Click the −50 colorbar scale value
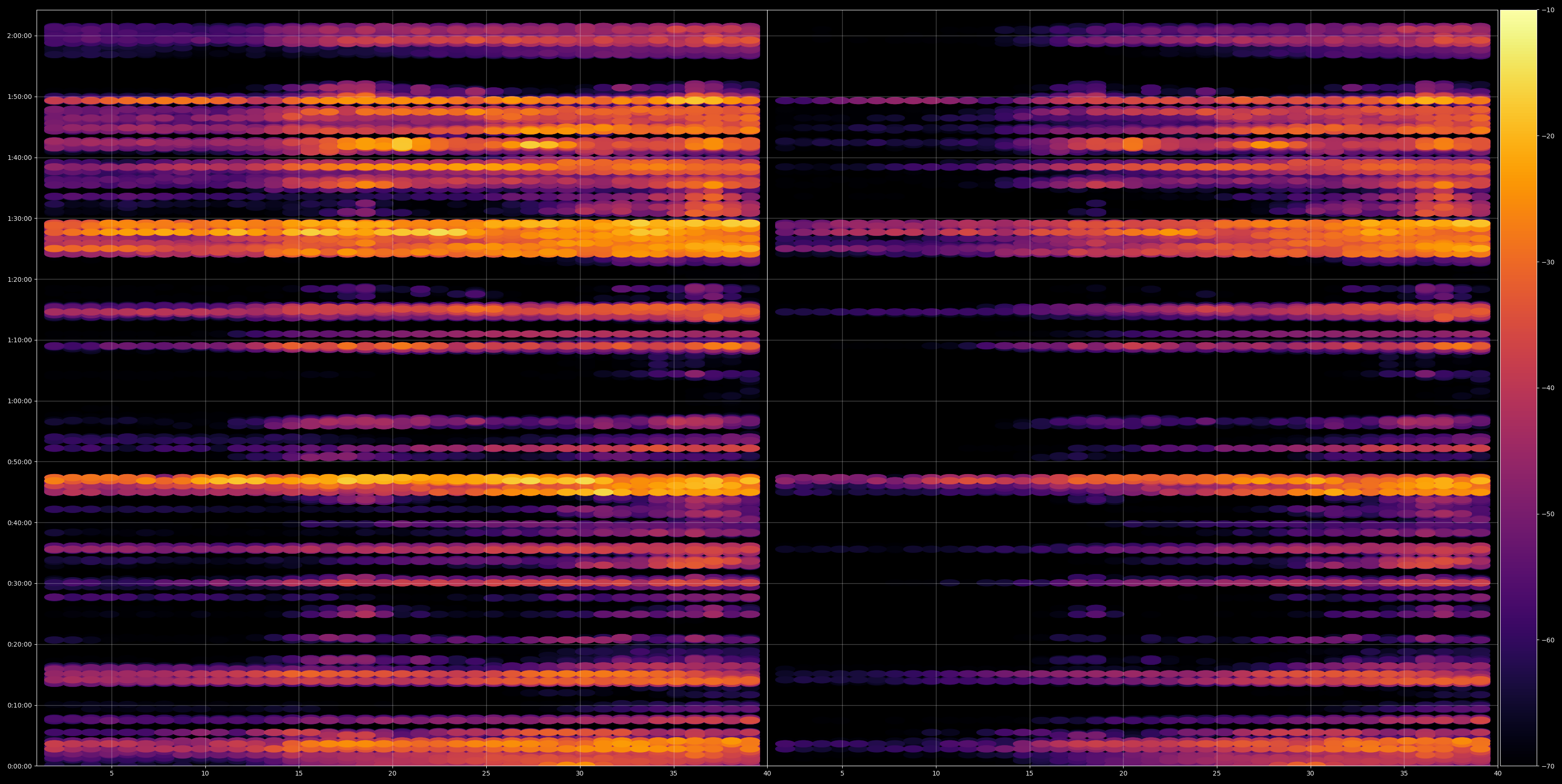The height and width of the screenshot is (784, 1562). coord(1549,514)
